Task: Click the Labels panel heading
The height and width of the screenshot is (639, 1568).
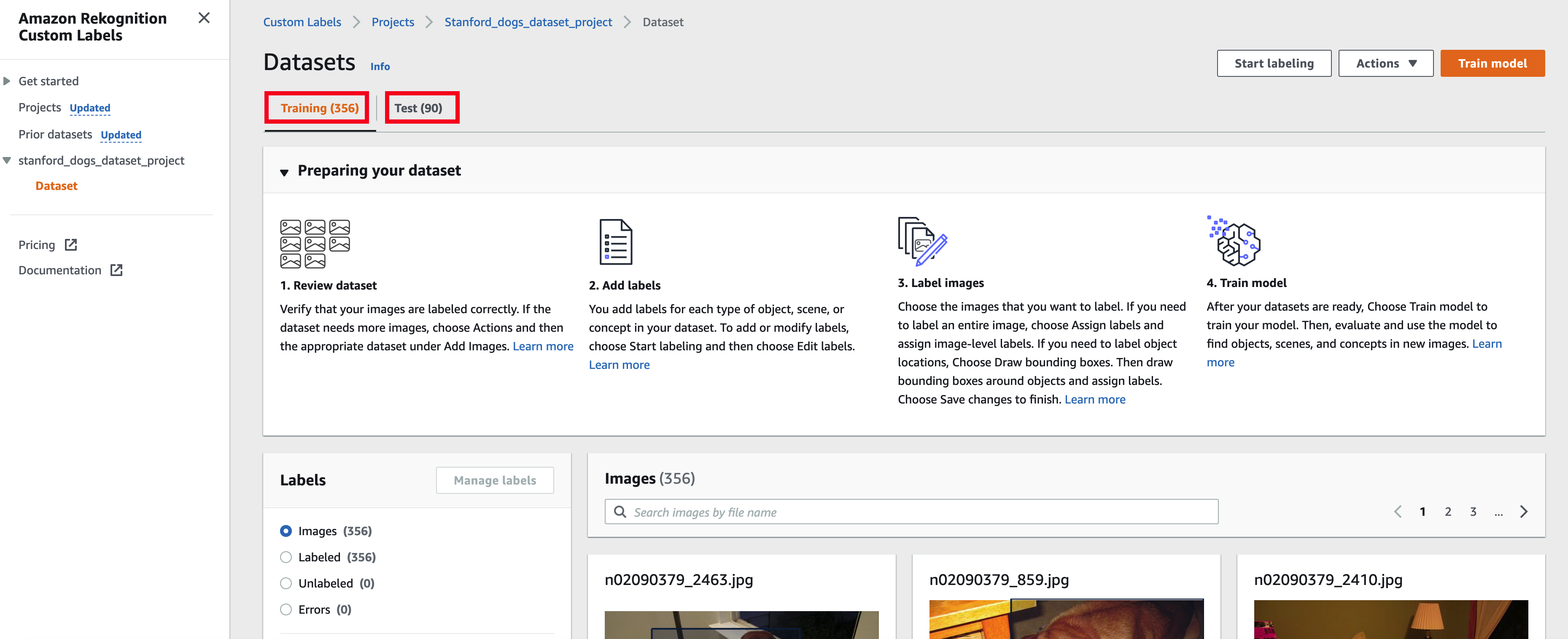Action: click(x=302, y=481)
